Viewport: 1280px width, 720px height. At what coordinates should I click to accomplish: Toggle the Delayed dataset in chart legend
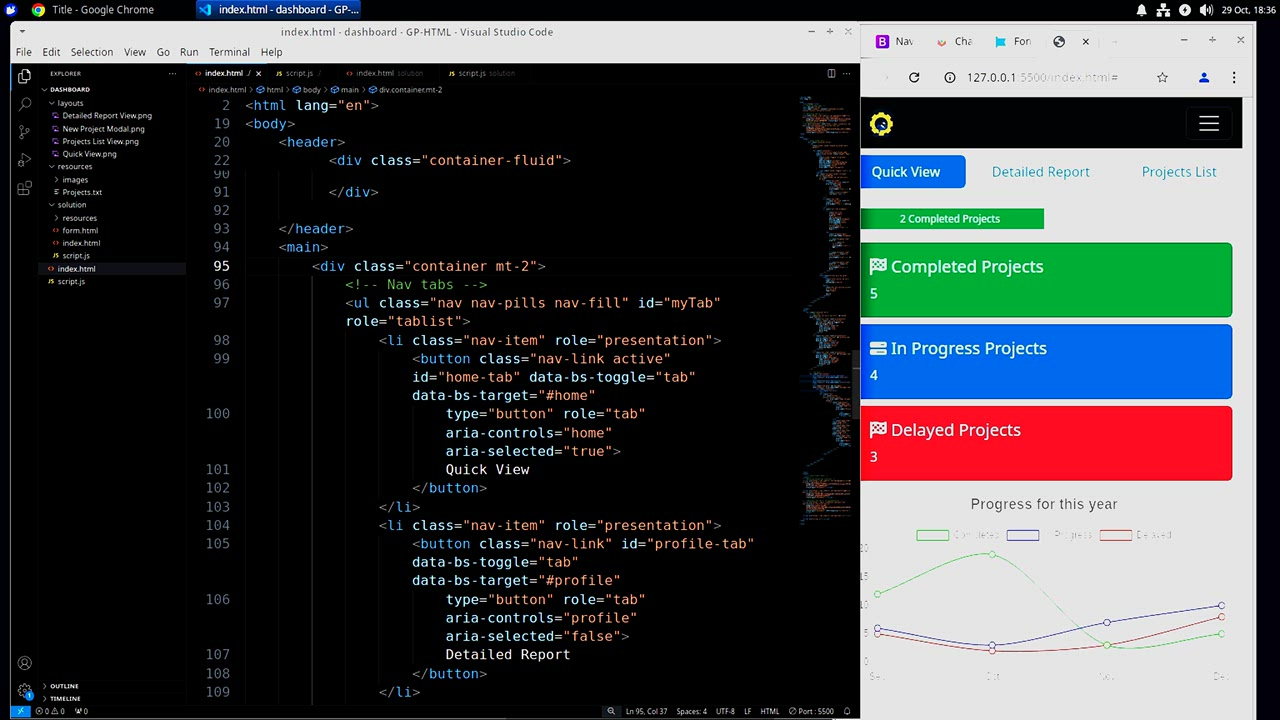click(1136, 535)
